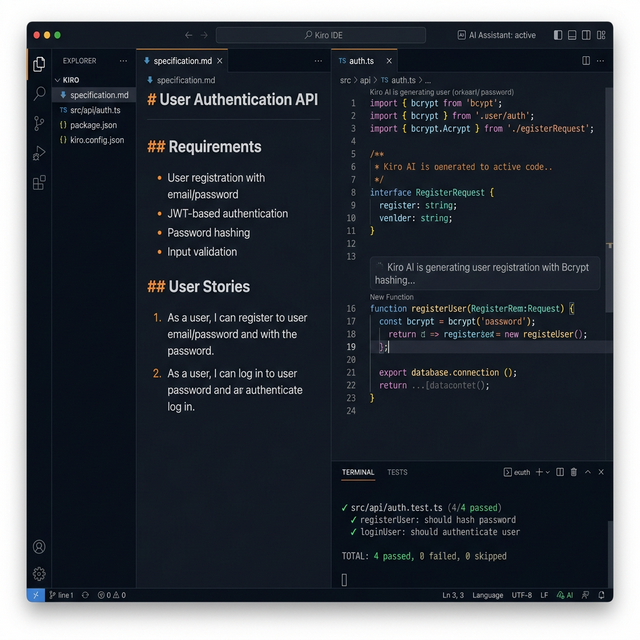Click the Kiro IDE search field
The image size is (640, 640).
coord(320,35)
